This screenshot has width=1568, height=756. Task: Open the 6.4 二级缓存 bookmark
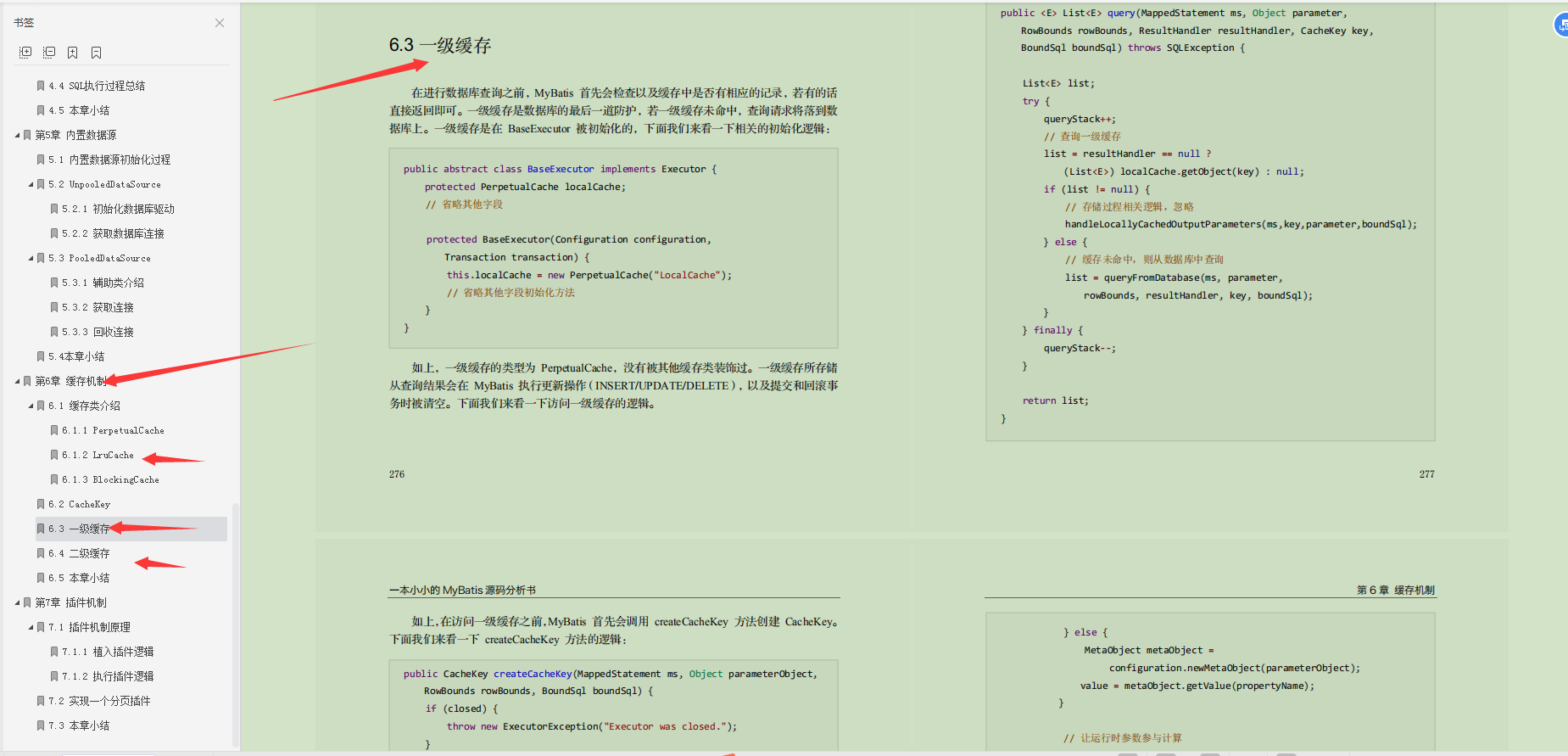click(x=79, y=553)
